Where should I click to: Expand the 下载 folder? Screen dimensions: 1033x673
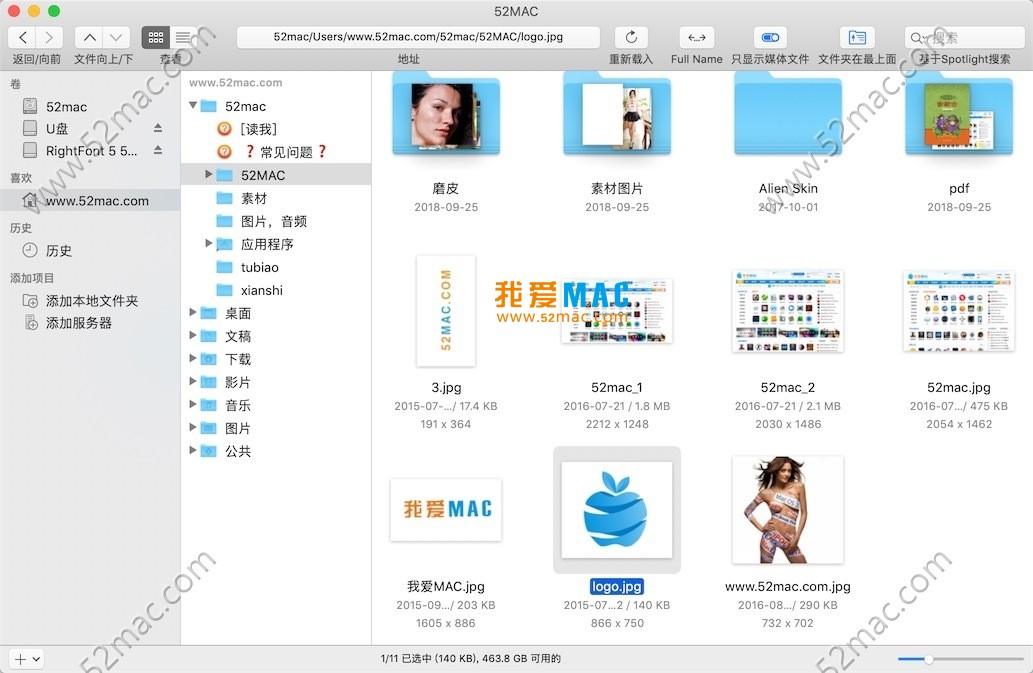tap(193, 358)
